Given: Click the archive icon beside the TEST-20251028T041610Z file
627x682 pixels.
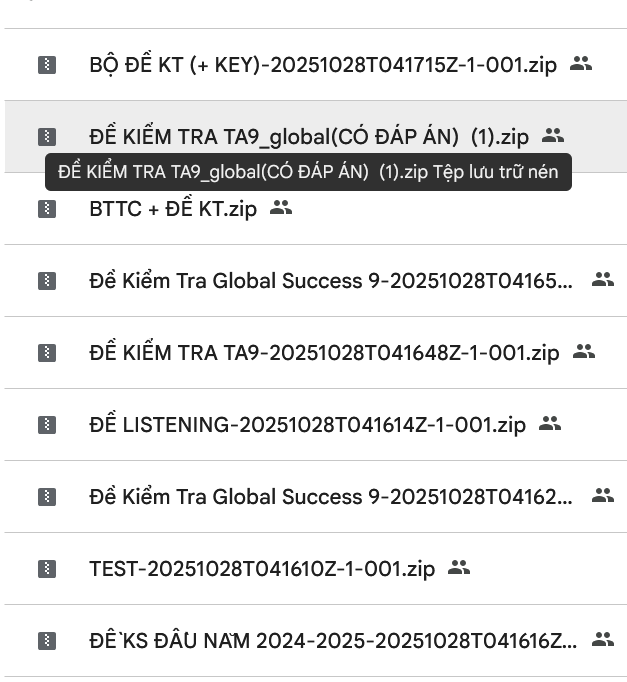Looking at the screenshot, I should tap(47, 569).
